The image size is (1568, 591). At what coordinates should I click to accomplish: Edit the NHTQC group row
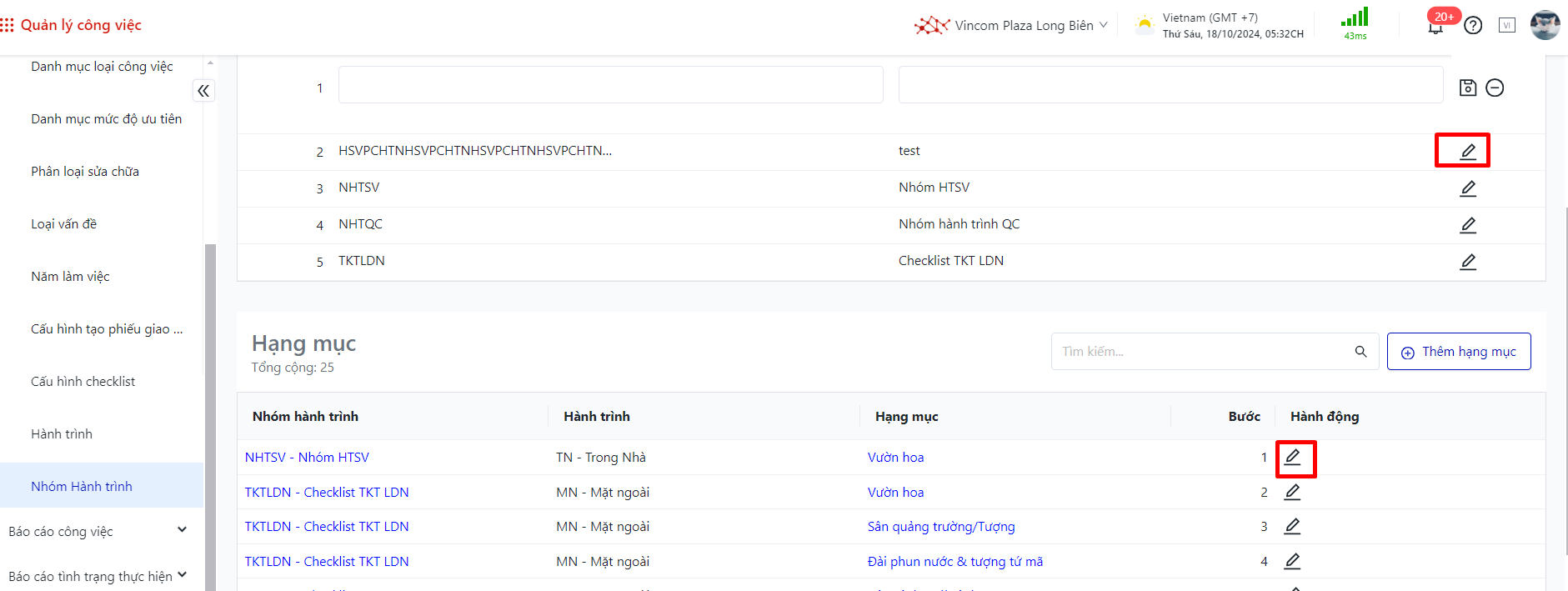1468,225
